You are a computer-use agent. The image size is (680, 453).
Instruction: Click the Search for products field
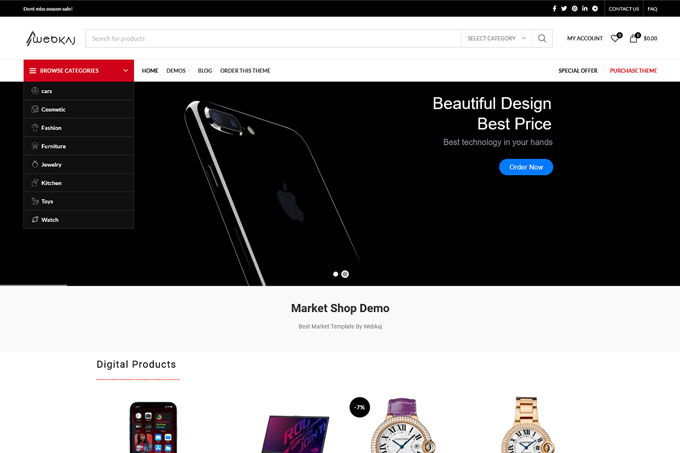tap(273, 39)
